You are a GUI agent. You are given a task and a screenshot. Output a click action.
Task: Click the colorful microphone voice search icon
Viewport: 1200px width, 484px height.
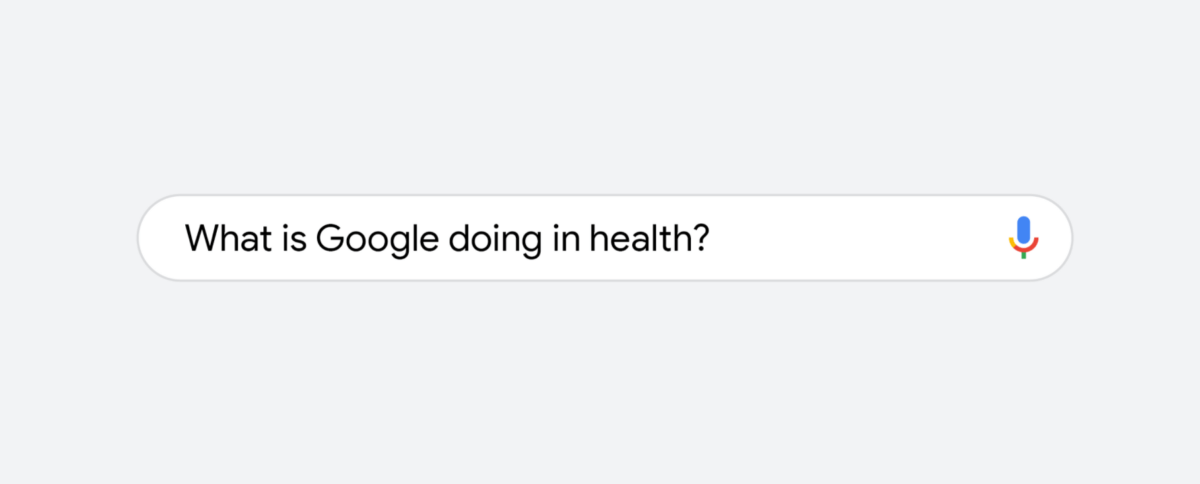1023,238
